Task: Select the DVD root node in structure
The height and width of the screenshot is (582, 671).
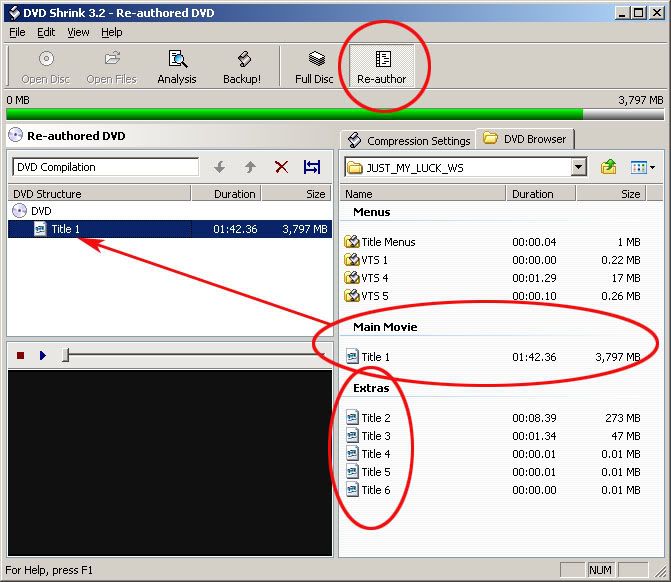Action: [32, 211]
